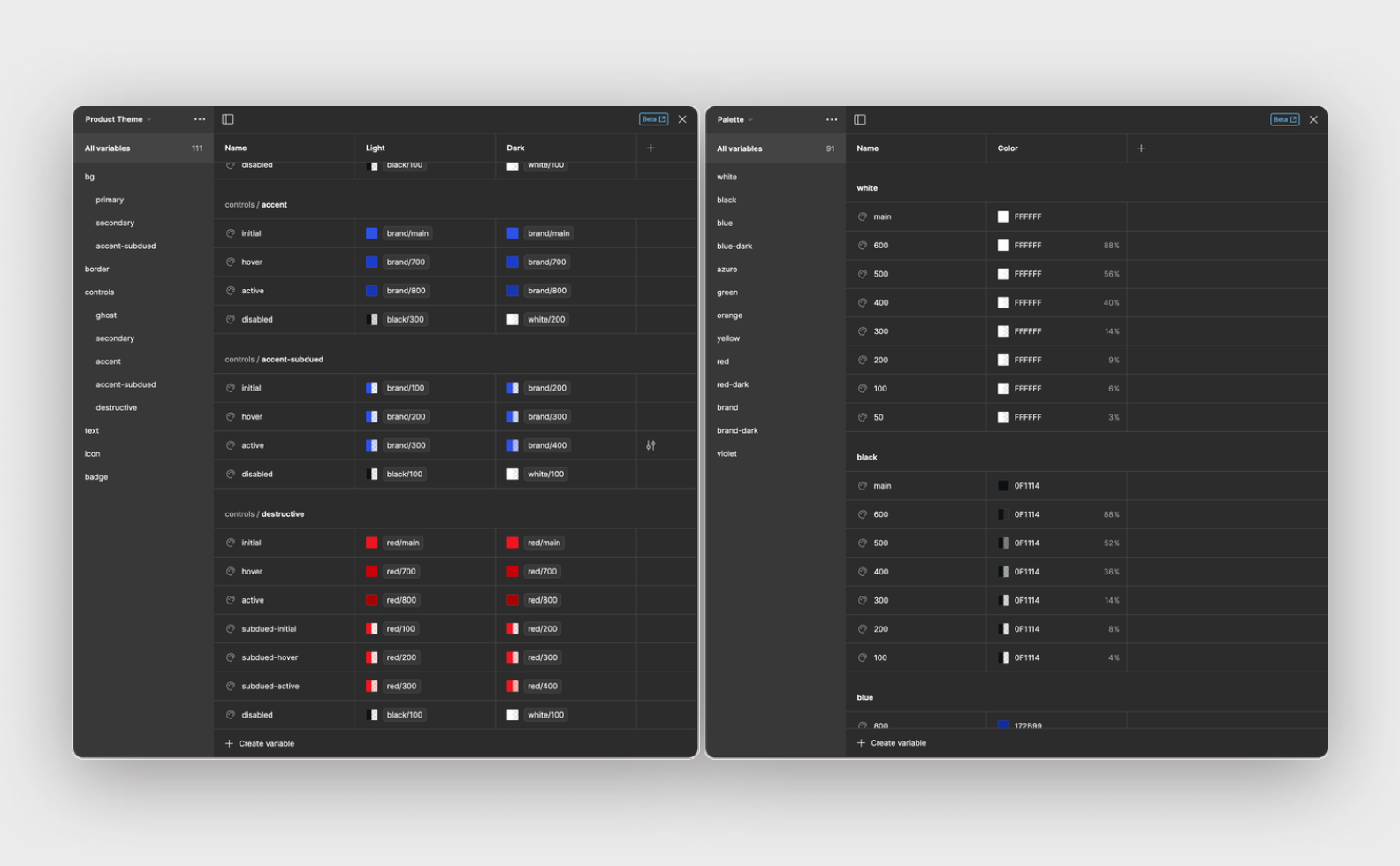Click color type icon of black main row

863,486
